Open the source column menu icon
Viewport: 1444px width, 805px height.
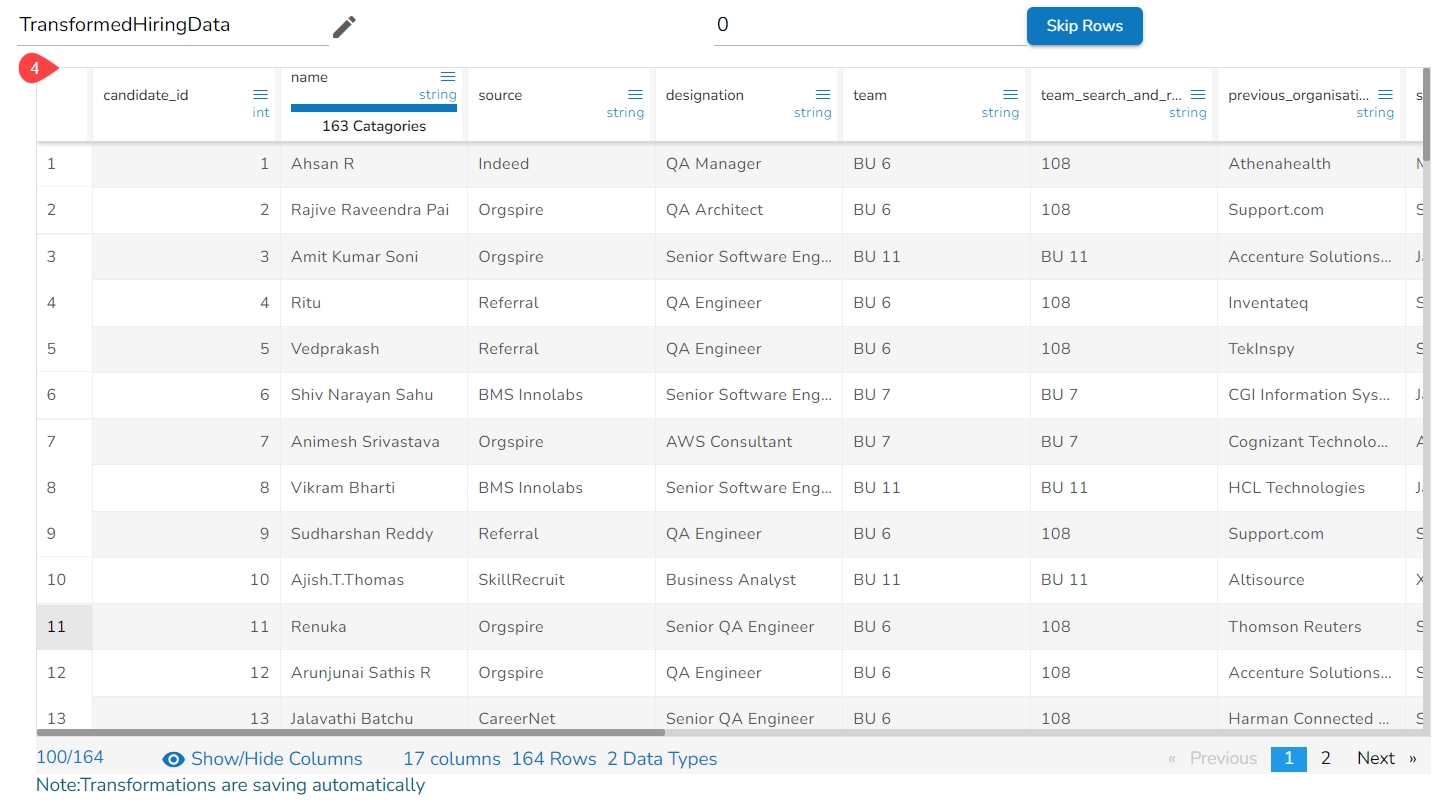pyautogui.click(x=635, y=95)
